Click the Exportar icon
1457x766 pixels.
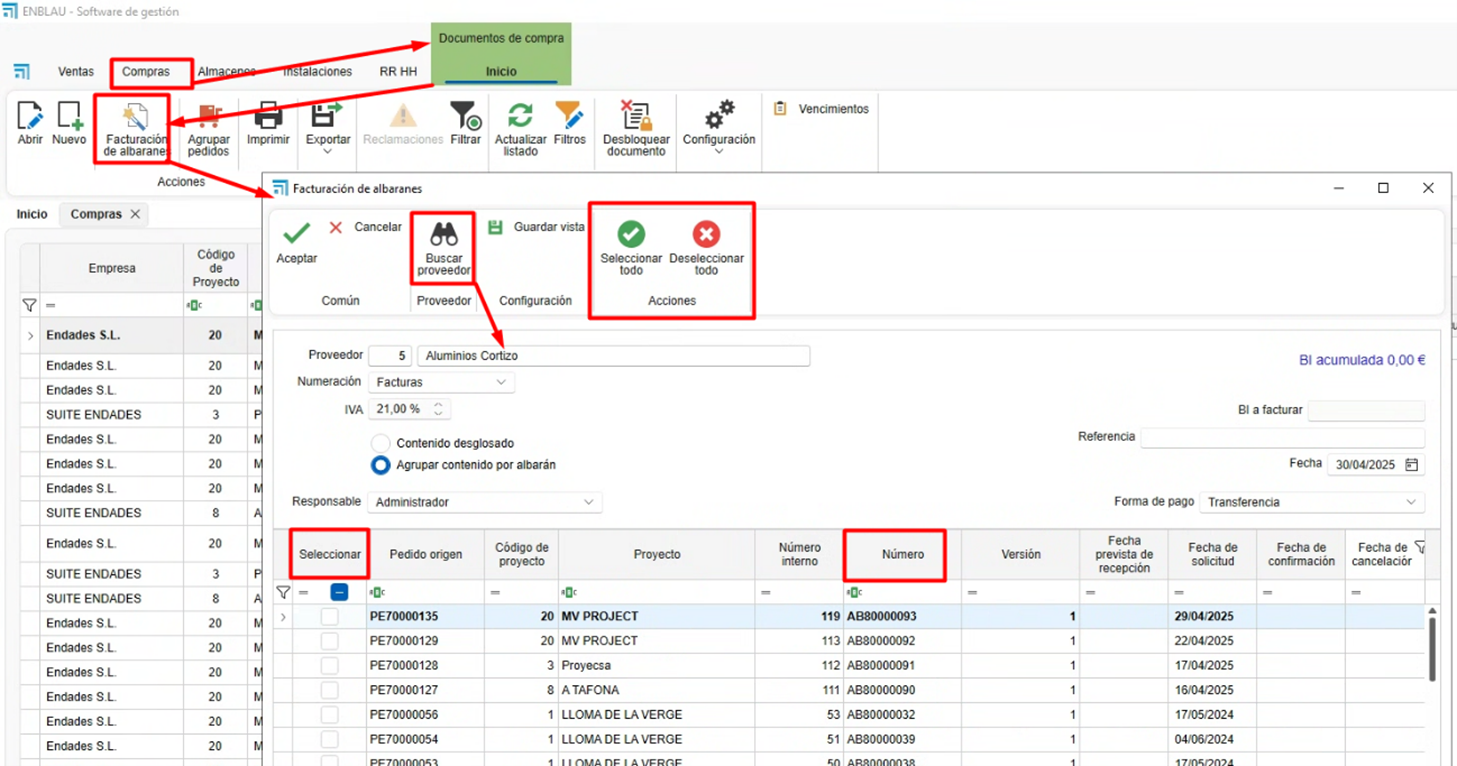327,115
